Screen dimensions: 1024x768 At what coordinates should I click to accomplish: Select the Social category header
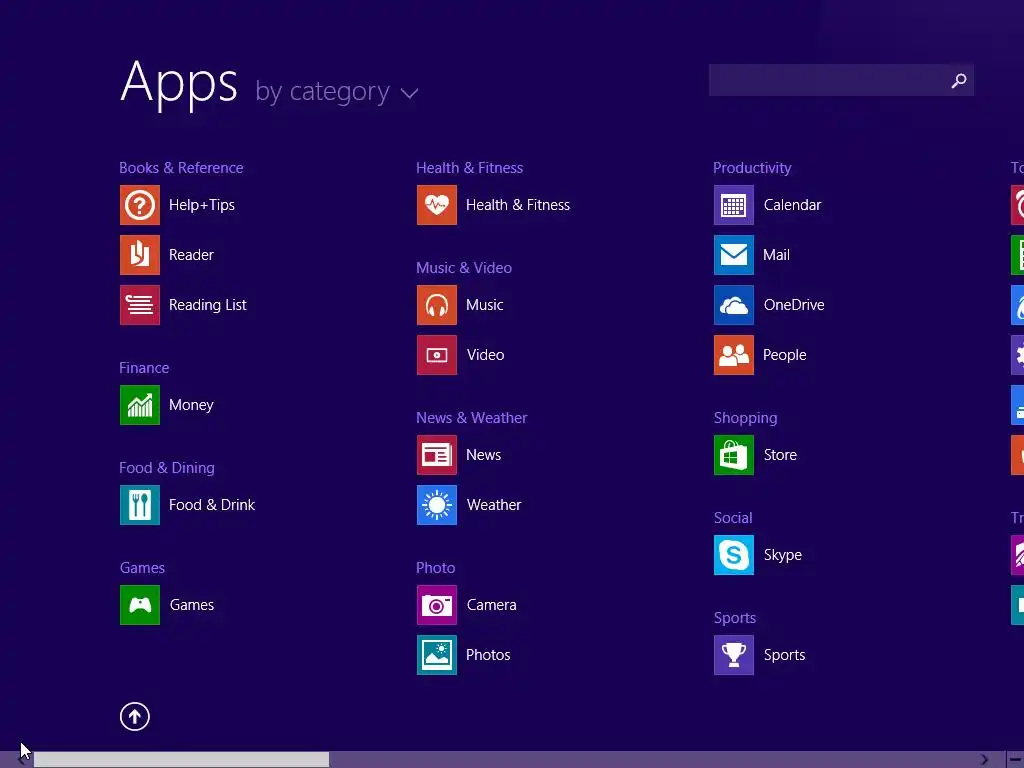(733, 518)
